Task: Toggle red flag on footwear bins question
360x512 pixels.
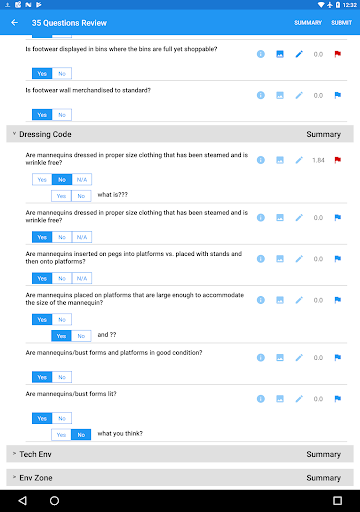Action: pyautogui.click(x=338, y=54)
